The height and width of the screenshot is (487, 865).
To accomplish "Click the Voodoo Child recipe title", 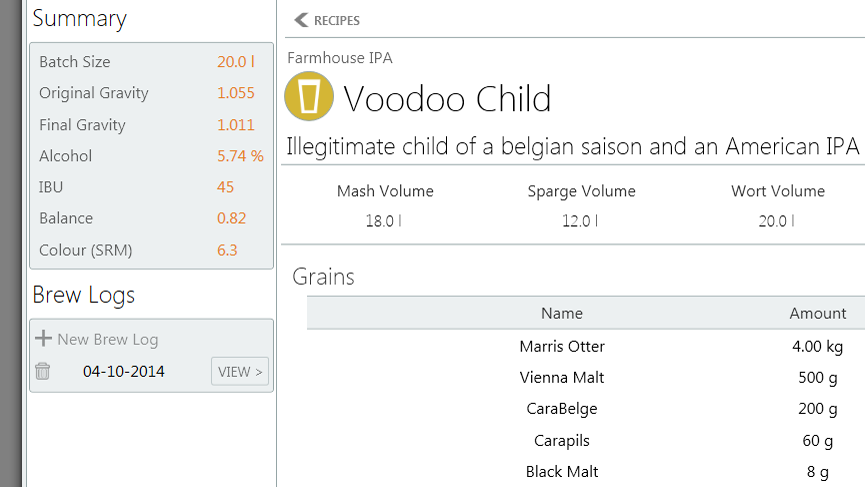I will click(447, 99).
